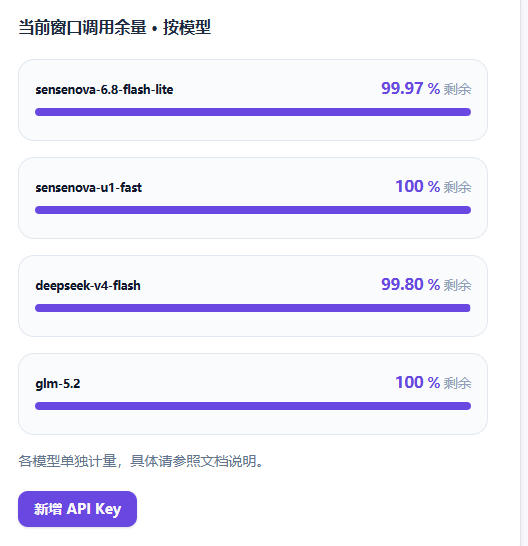528x546 pixels.
Task: Click 剩余 label in sensenova-u1-fast card
Action: (457, 187)
